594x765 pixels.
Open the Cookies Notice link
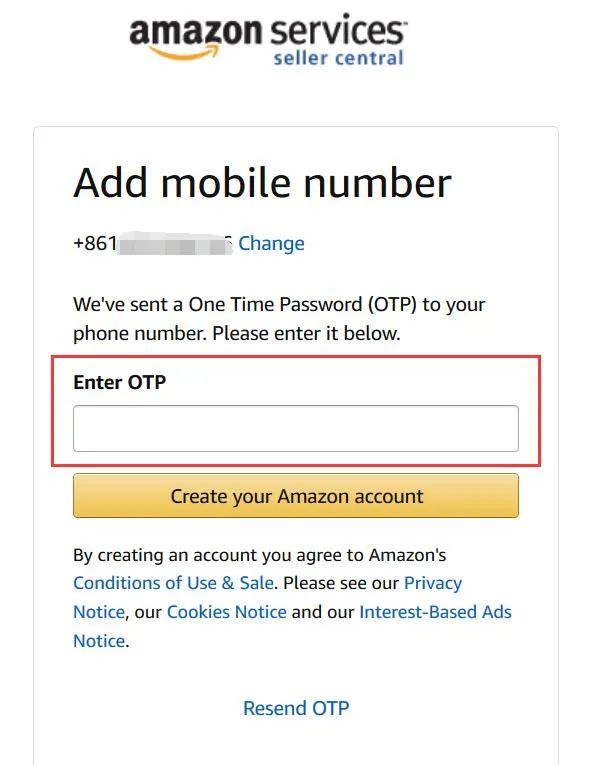[227, 612]
